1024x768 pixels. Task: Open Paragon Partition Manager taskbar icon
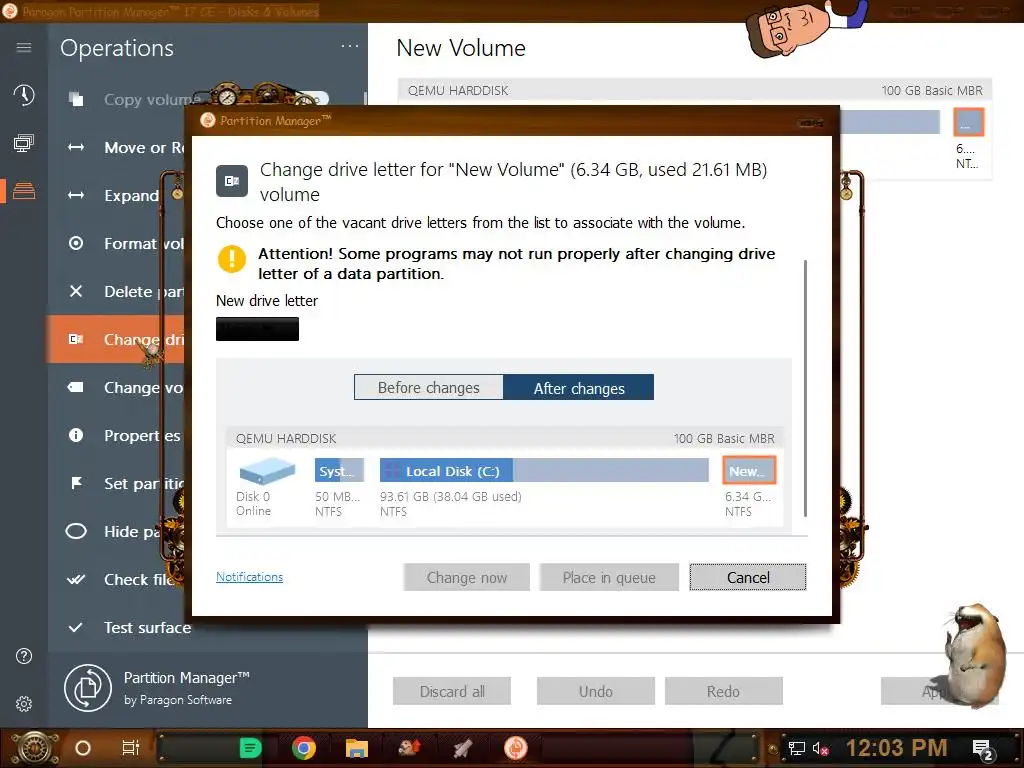coord(516,748)
